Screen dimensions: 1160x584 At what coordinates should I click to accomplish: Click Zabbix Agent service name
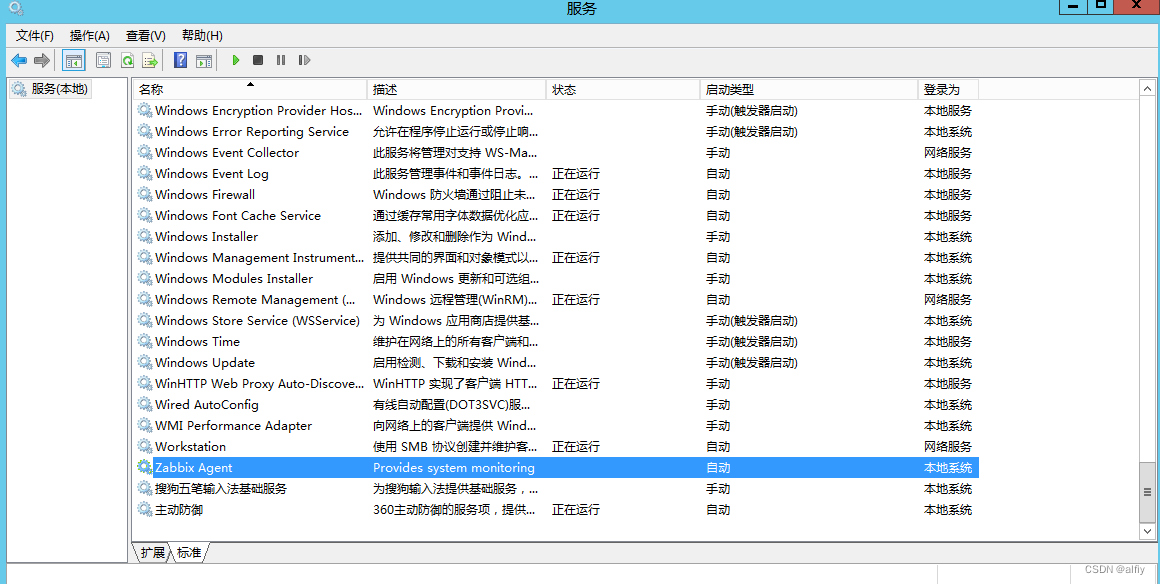click(194, 468)
